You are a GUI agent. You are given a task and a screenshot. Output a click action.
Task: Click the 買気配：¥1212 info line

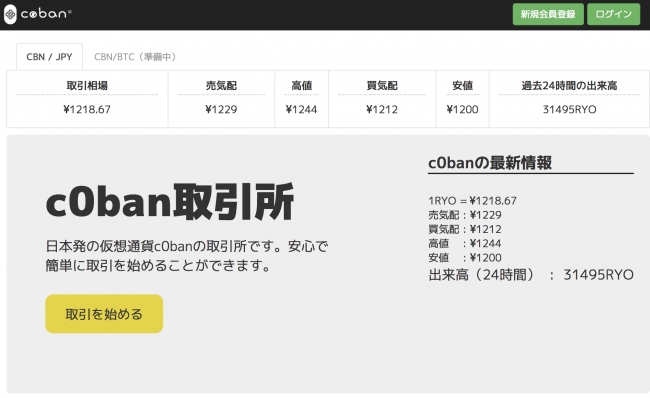click(x=465, y=229)
